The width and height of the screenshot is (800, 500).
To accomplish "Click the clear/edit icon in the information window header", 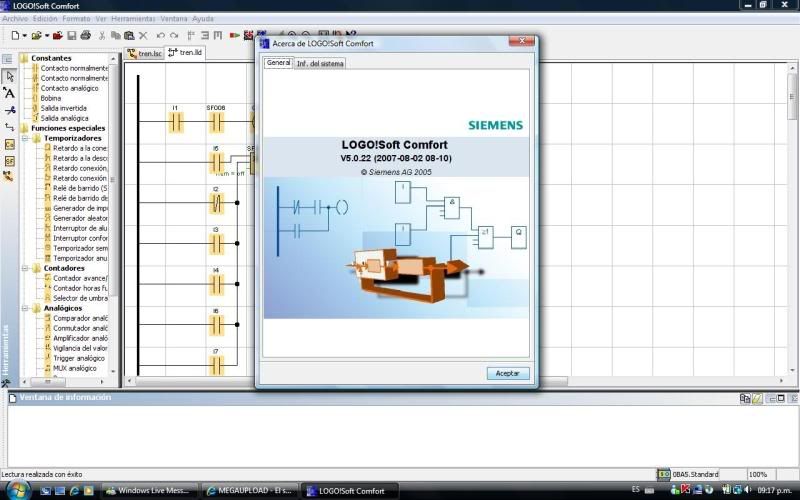I will coord(757,398).
